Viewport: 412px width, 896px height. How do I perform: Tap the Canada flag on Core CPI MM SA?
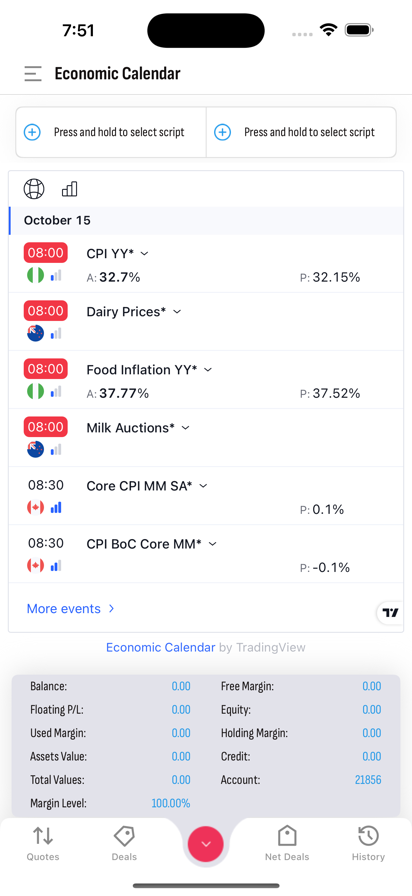click(x=35, y=507)
